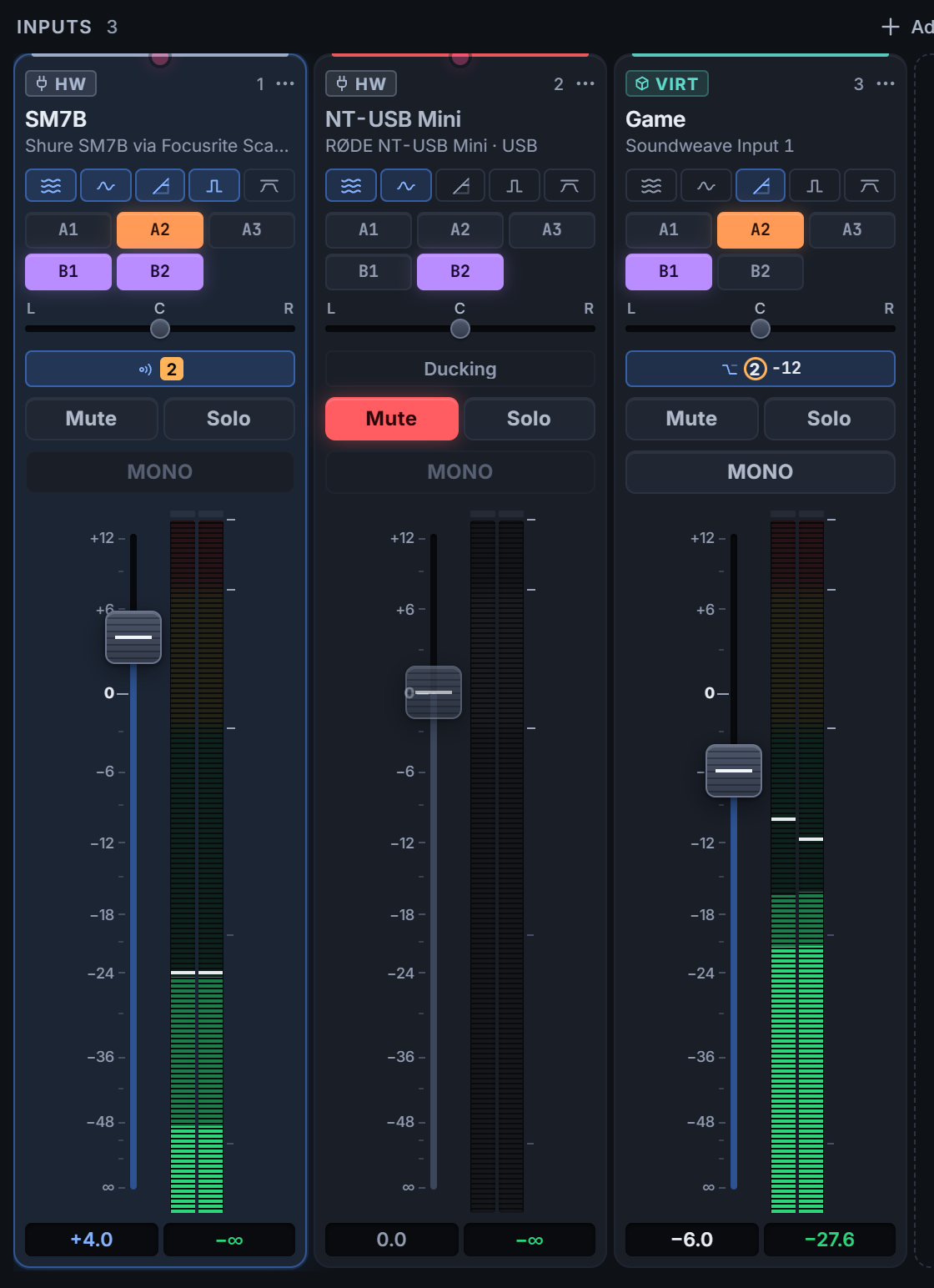The image size is (934, 1288).
Task: Open ducking -12 settings on Game strip
Action: 761,369
